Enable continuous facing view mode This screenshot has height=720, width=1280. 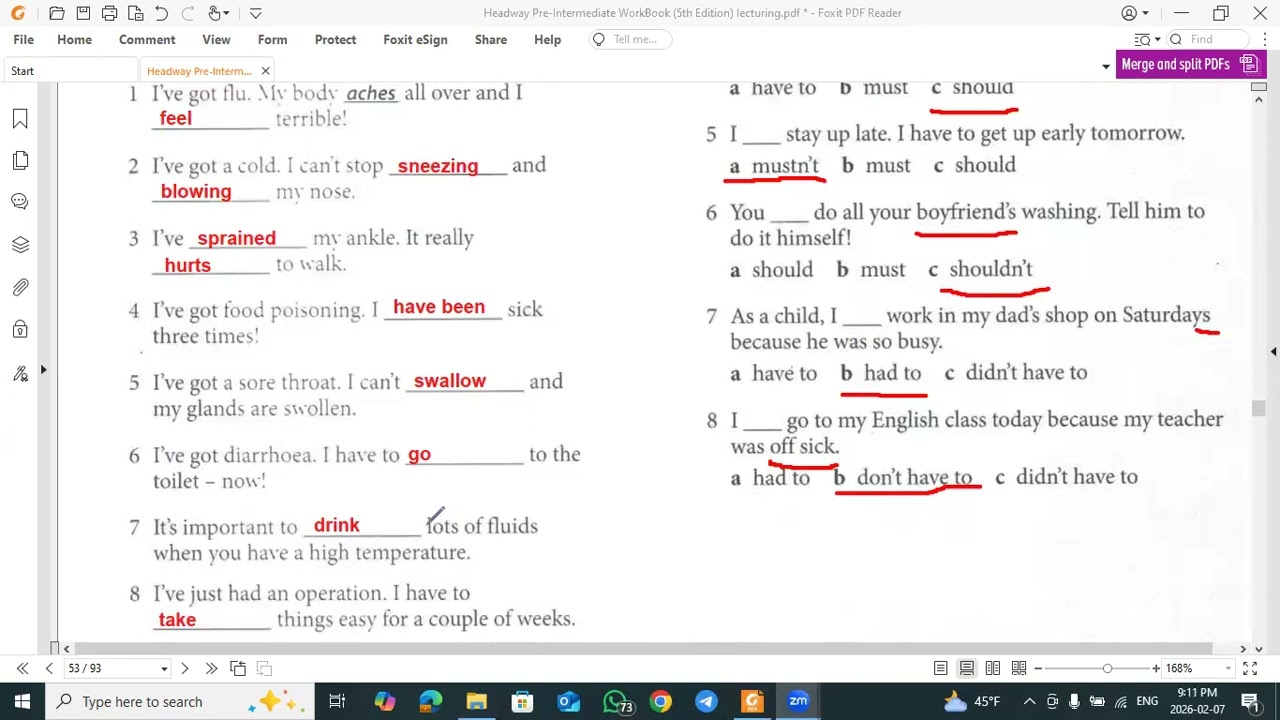(x=1019, y=668)
